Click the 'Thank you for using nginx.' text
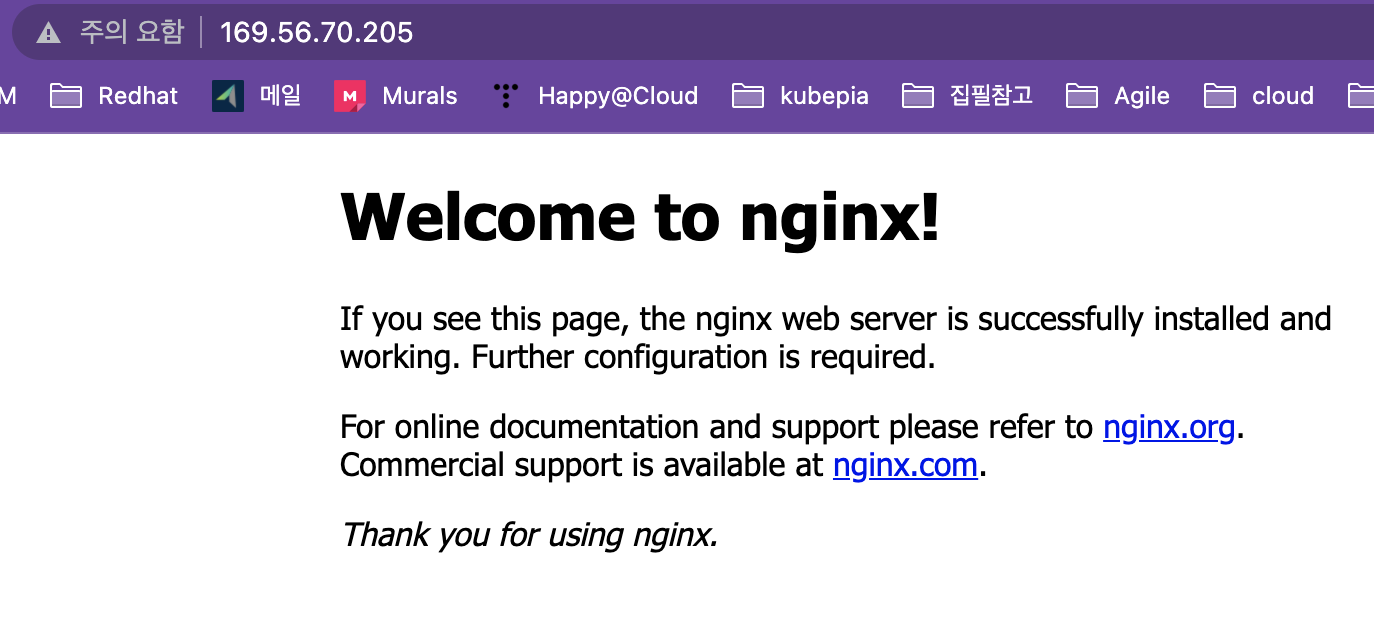This screenshot has height=620, width=1374. 529,536
